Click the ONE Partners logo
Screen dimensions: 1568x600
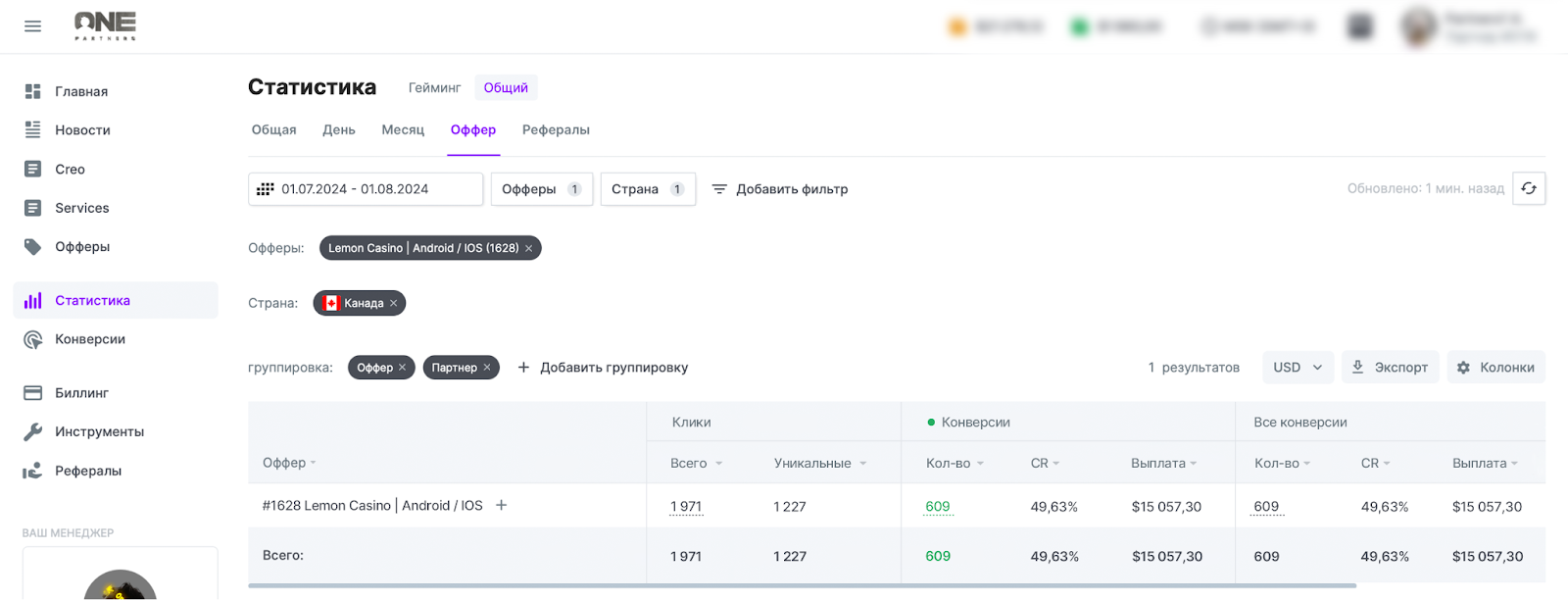tap(106, 25)
